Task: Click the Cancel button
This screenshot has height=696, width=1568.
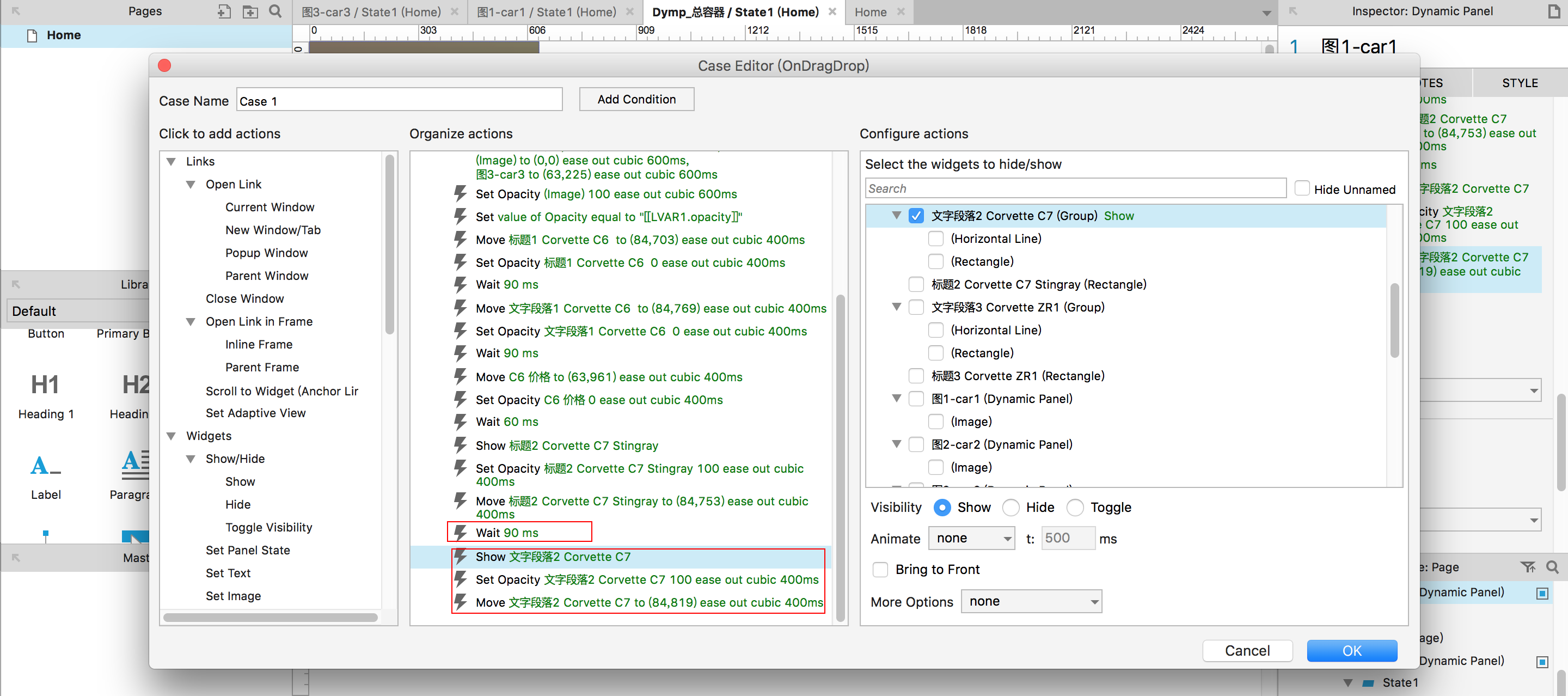Action: pyautogui.click(x=1247, y=650)
